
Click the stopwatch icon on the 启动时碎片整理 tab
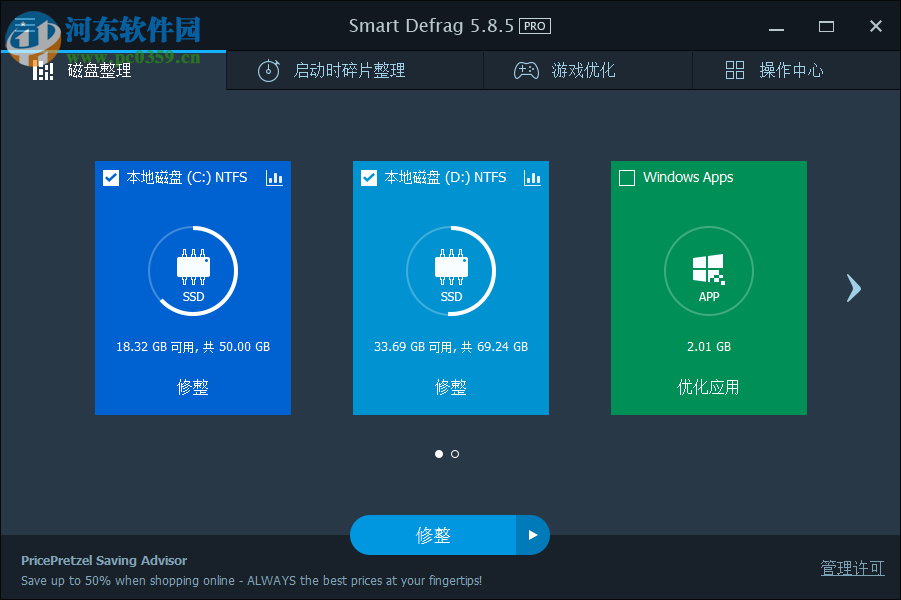[x=268, y=70]
